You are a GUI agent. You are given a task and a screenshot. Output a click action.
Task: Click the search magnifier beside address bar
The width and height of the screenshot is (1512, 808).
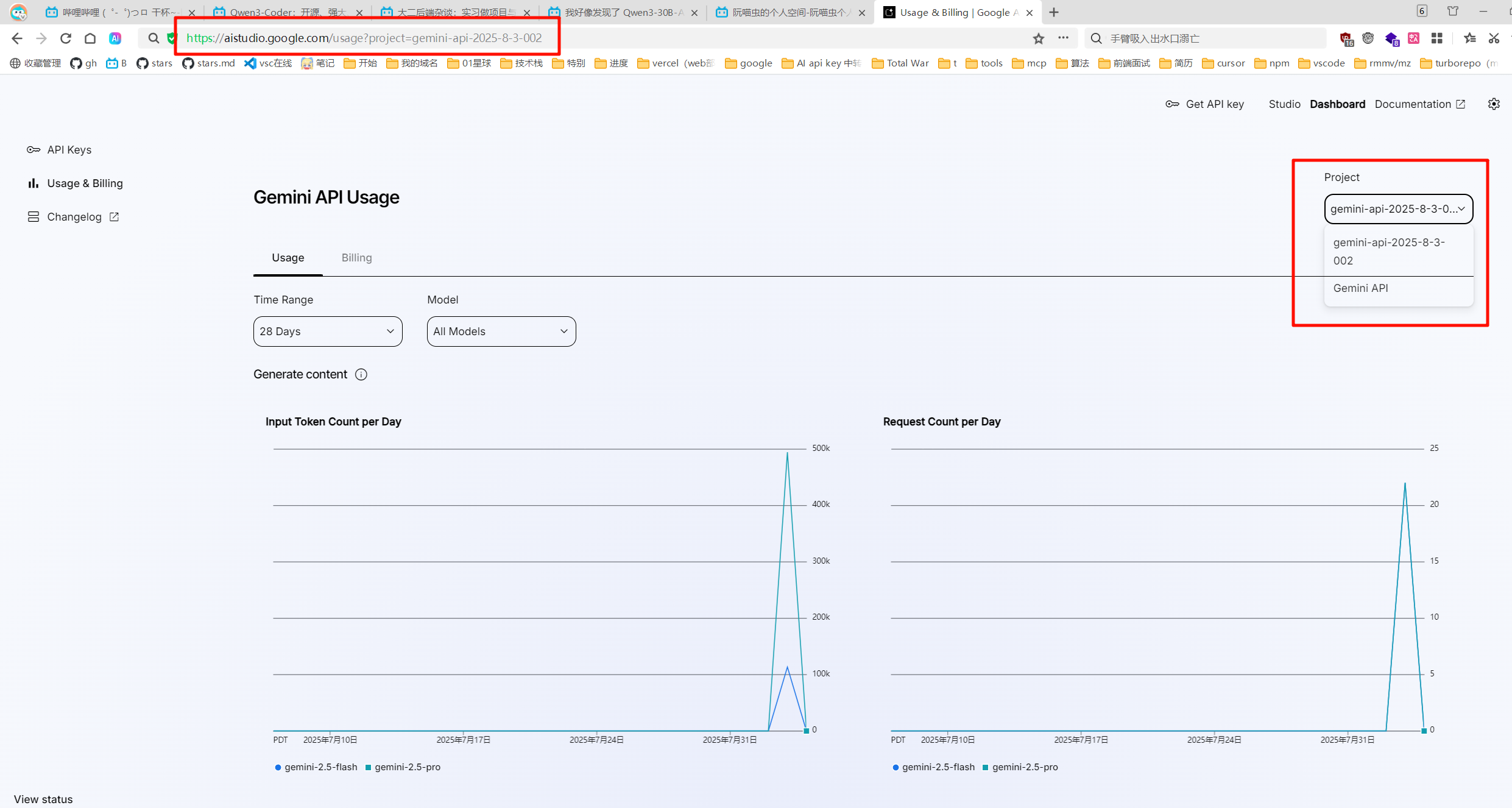coord(154,38)
